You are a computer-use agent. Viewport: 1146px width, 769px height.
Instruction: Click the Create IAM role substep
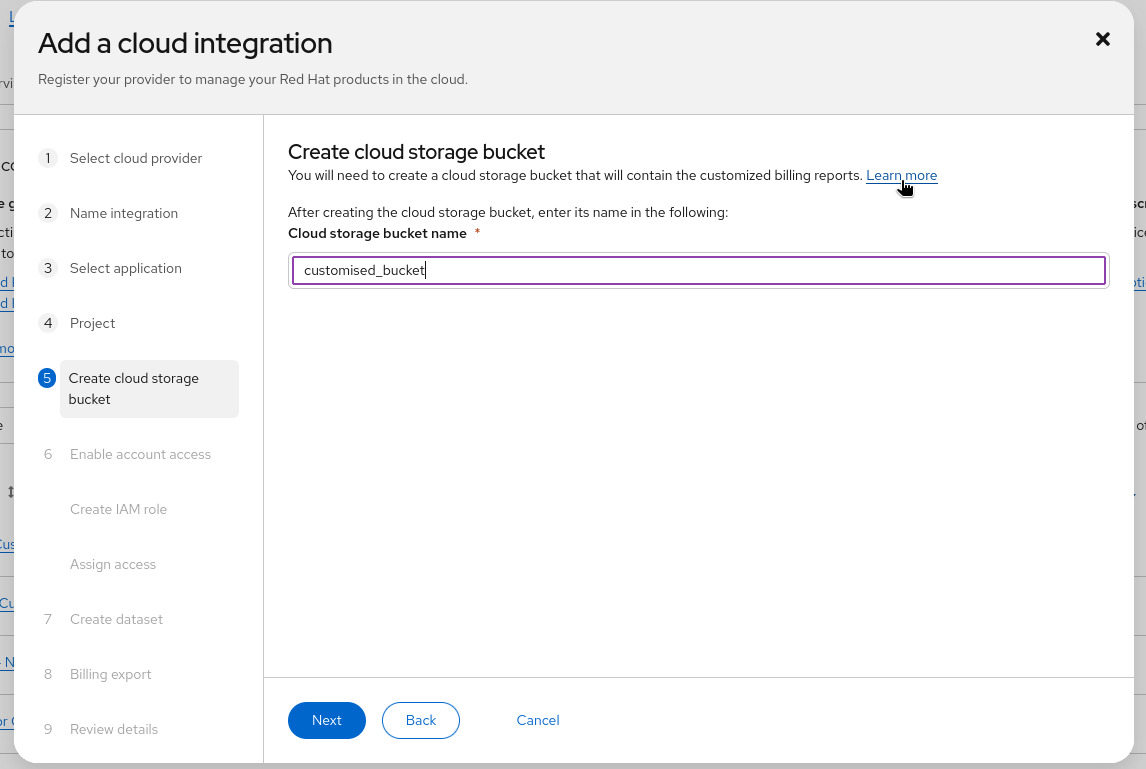tap(118, 509)
